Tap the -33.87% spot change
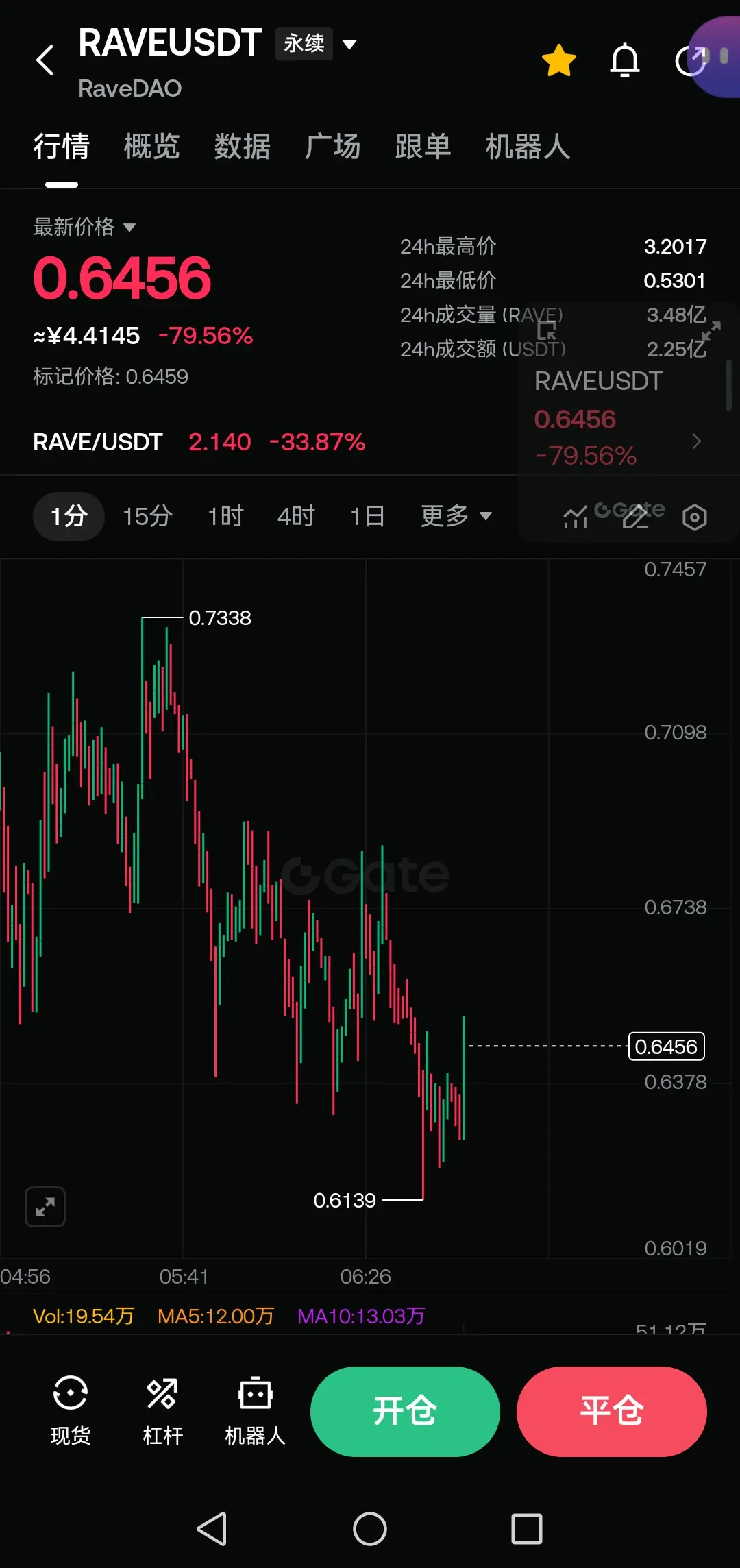740x1568 pixels. 317,442
